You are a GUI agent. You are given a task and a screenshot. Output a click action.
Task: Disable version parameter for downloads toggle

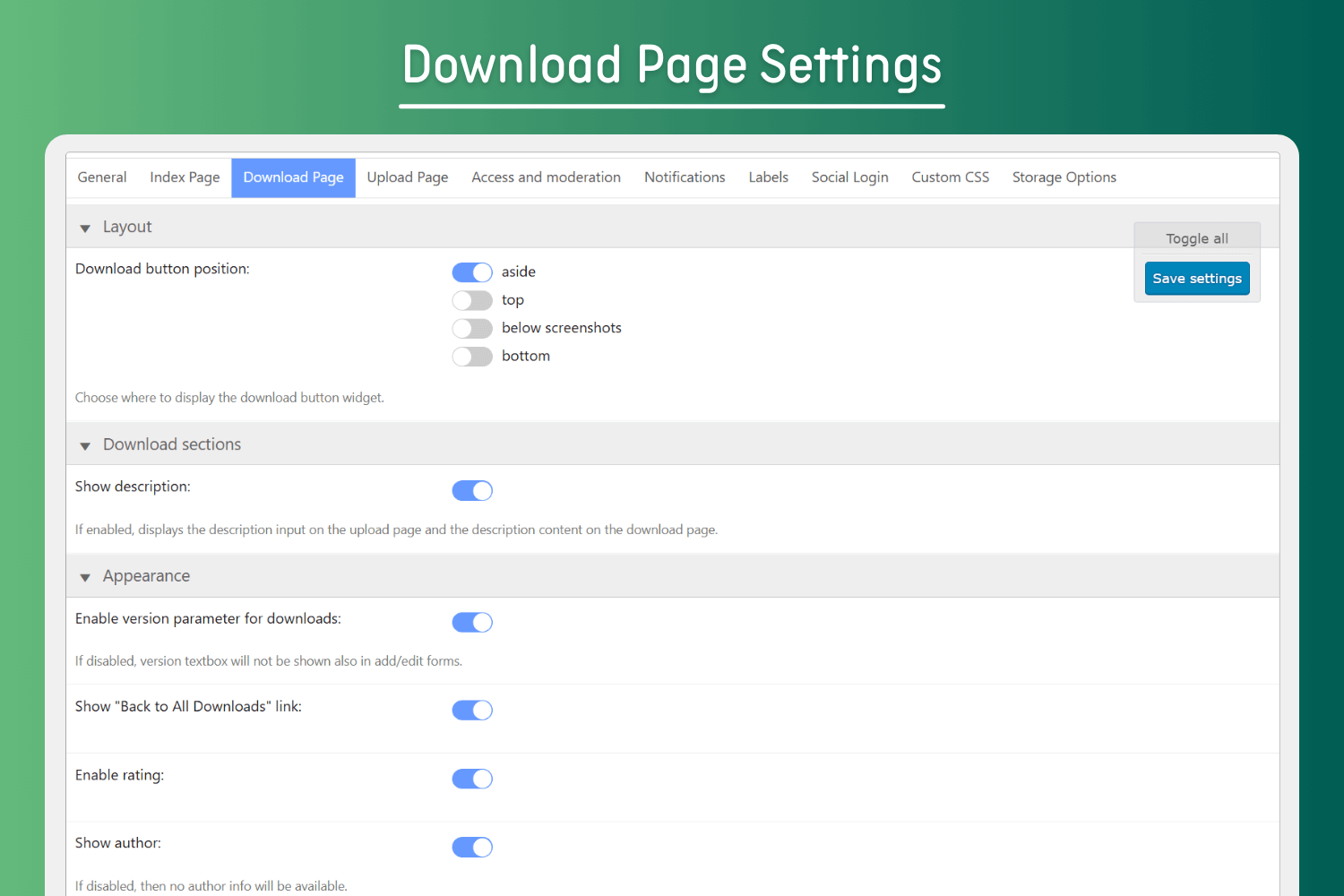point(472,622)
